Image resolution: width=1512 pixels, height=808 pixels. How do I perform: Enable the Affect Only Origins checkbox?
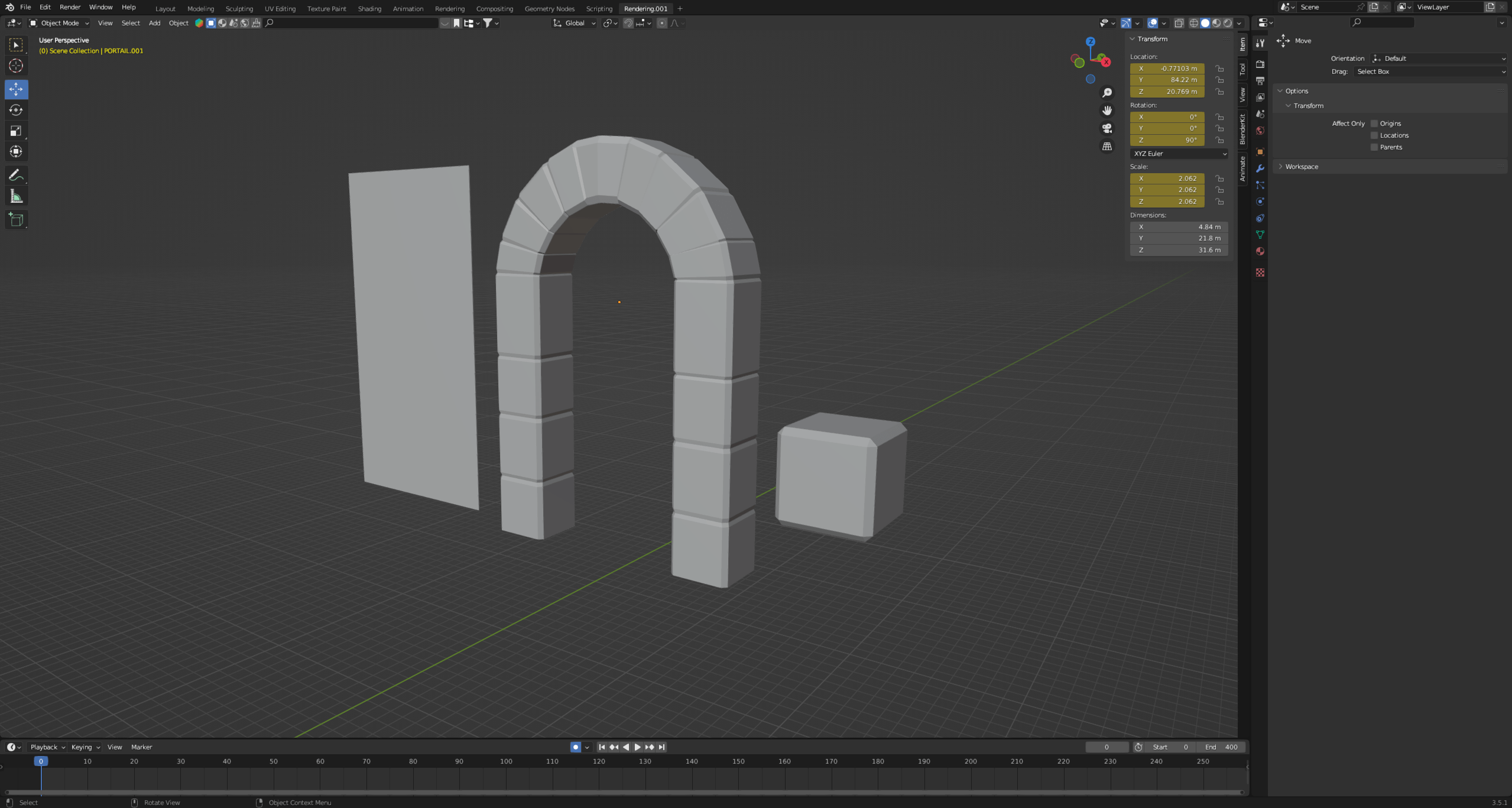click(x=1374, y=124)
